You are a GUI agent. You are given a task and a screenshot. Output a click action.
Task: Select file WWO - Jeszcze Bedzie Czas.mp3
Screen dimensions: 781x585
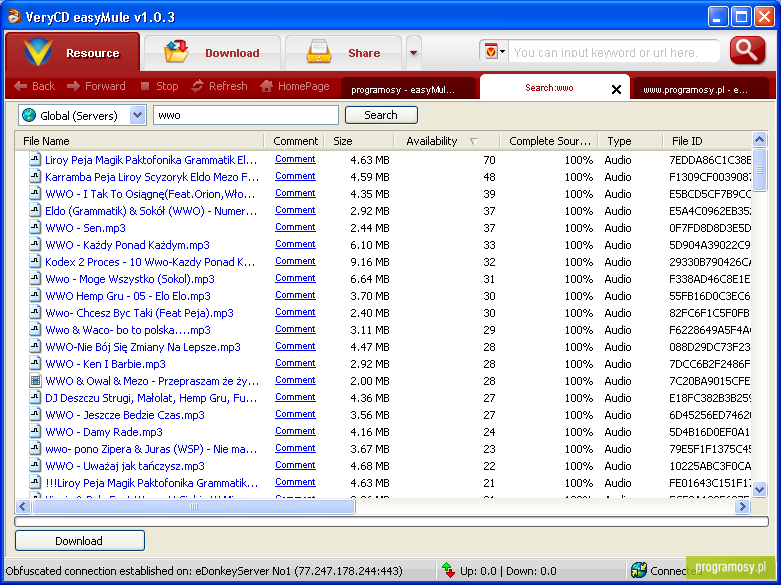point(125,415)
